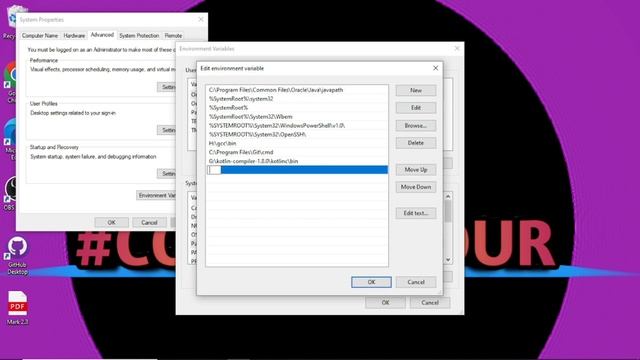Click the Delete button

click(416, 143)
